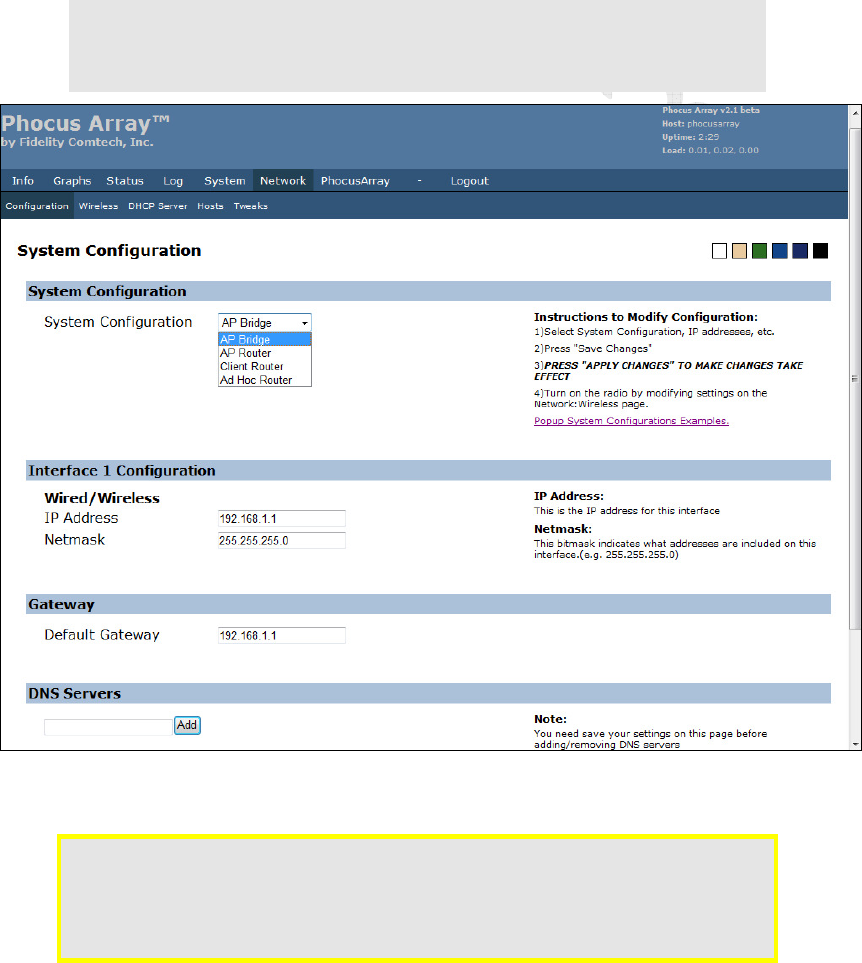Viewport: 862px width, 963px height.
Task: Click the DNS server address input field
Action: pyautogui.click(x=108, y=727)
